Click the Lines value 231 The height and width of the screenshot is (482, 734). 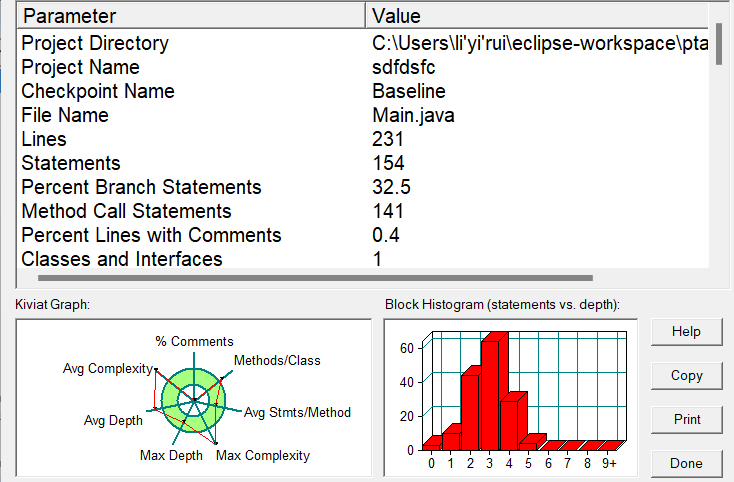pos(388,139)
